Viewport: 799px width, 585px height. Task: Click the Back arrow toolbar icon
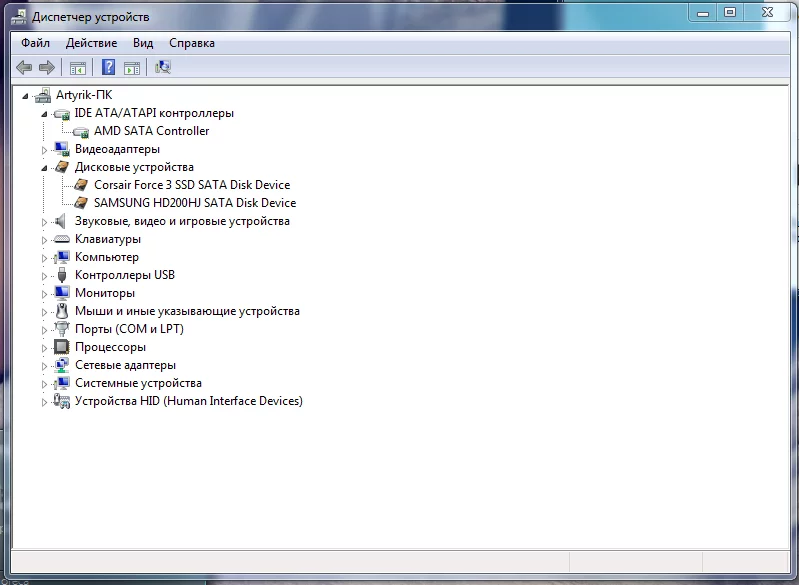(24, 67)
